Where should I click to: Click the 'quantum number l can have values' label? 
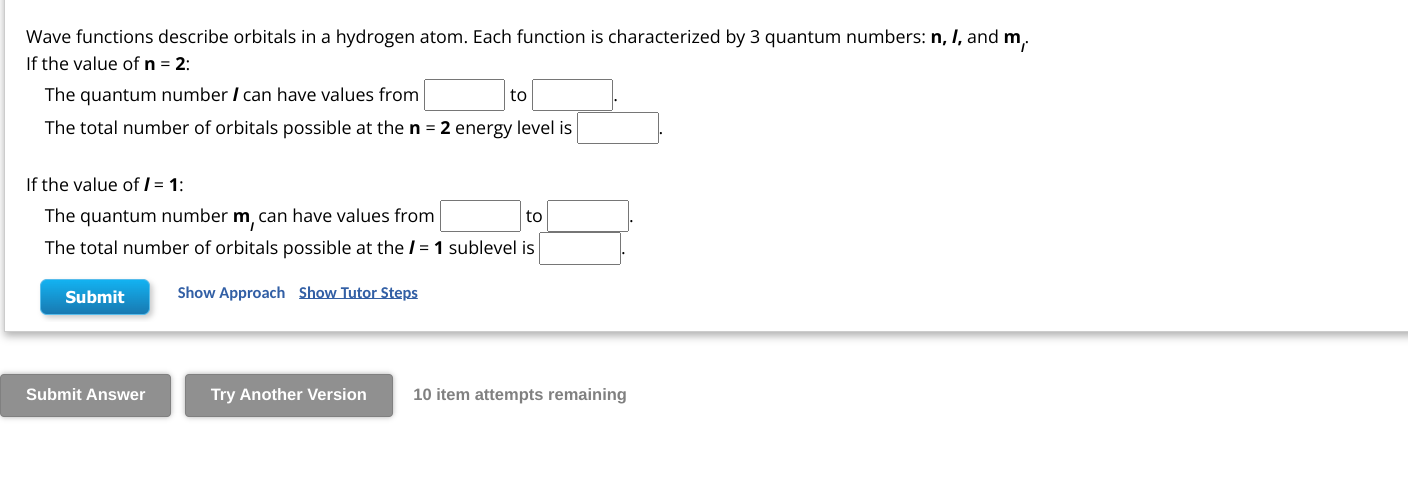[232, 95]
